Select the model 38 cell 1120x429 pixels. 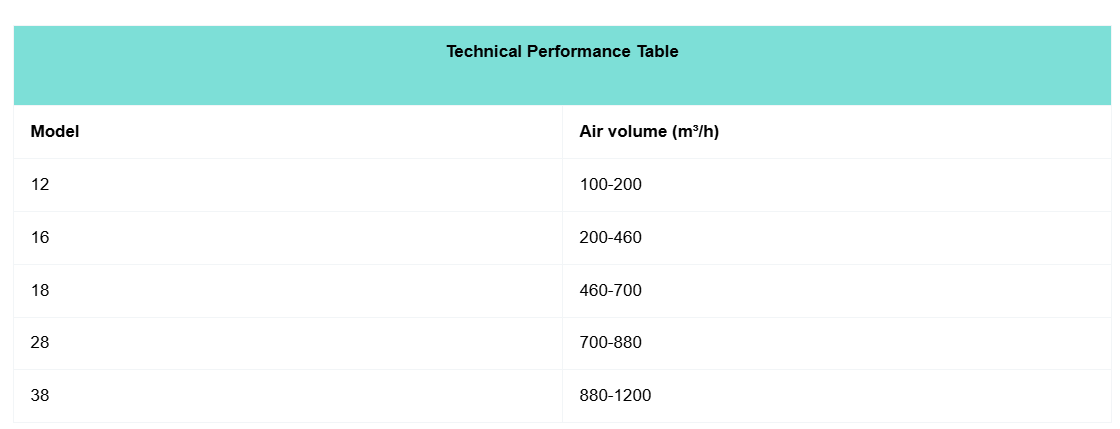(40, 396)
